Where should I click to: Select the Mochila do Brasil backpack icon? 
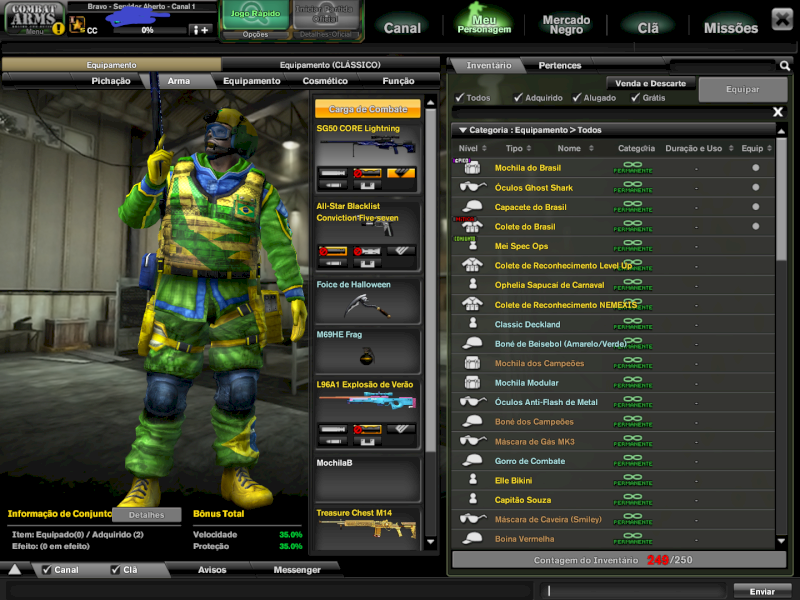(x=472, y=167)
